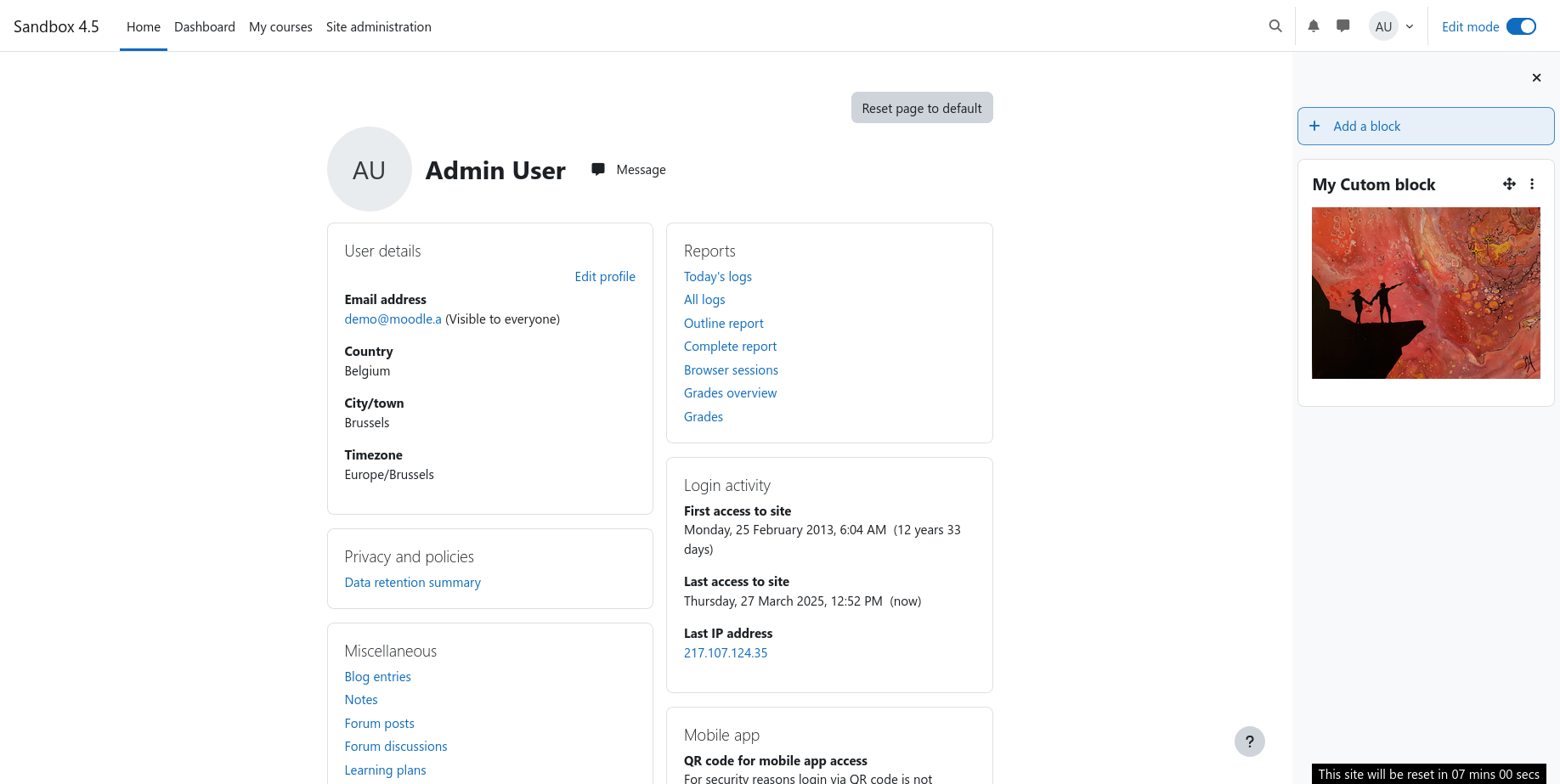
Task: Click the Belgium country value
Action: [367, 370]
